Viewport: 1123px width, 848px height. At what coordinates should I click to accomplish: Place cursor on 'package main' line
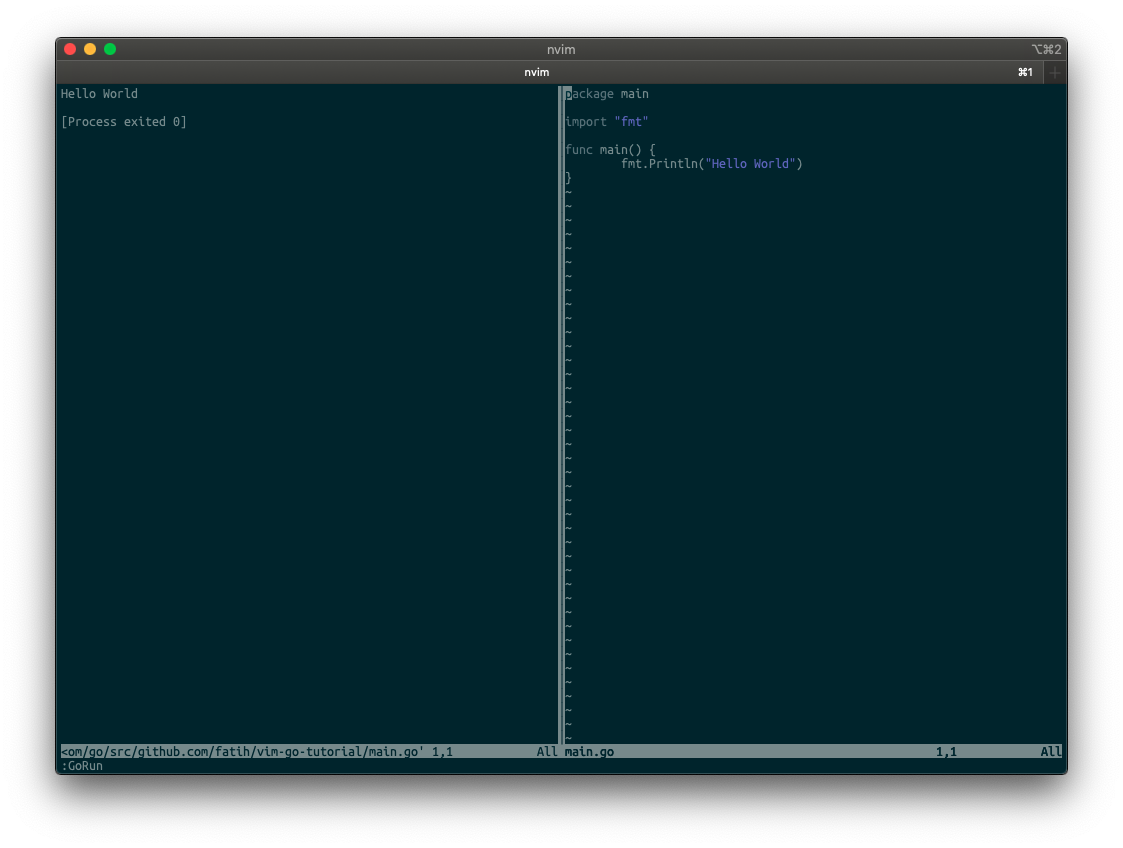(607, 94)
